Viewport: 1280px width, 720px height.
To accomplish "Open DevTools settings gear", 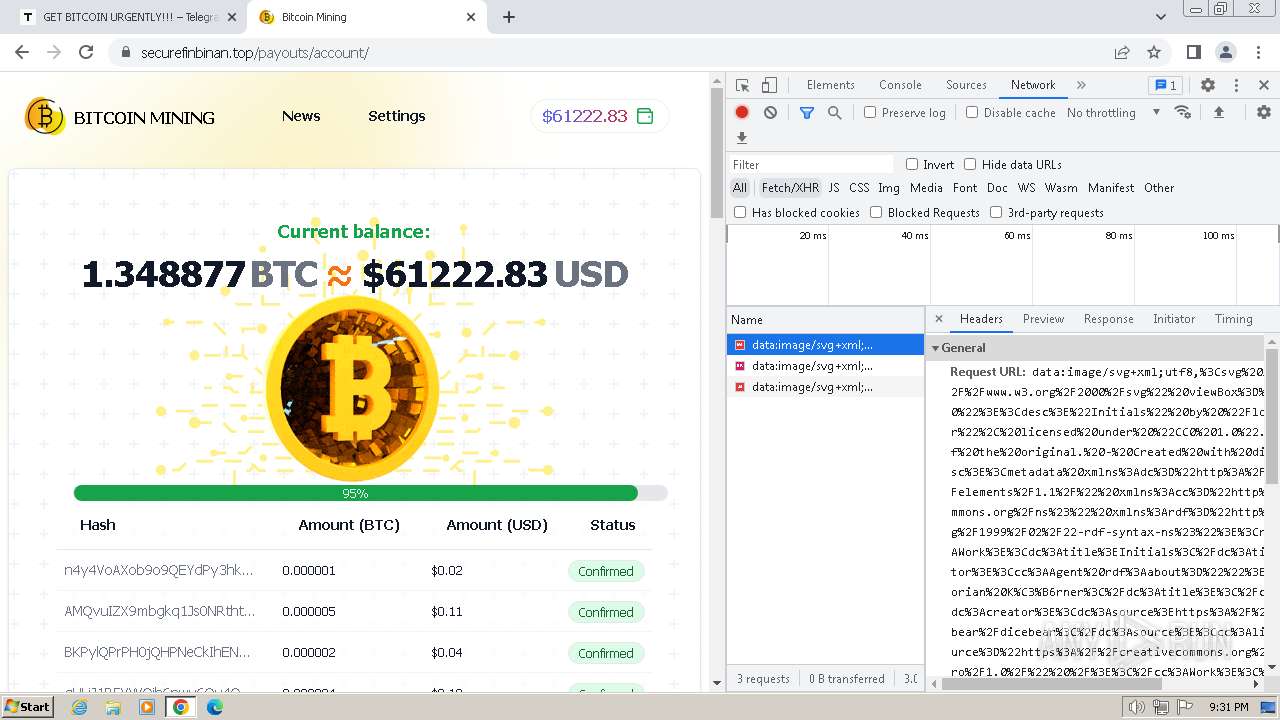I will pos(1208,85).
